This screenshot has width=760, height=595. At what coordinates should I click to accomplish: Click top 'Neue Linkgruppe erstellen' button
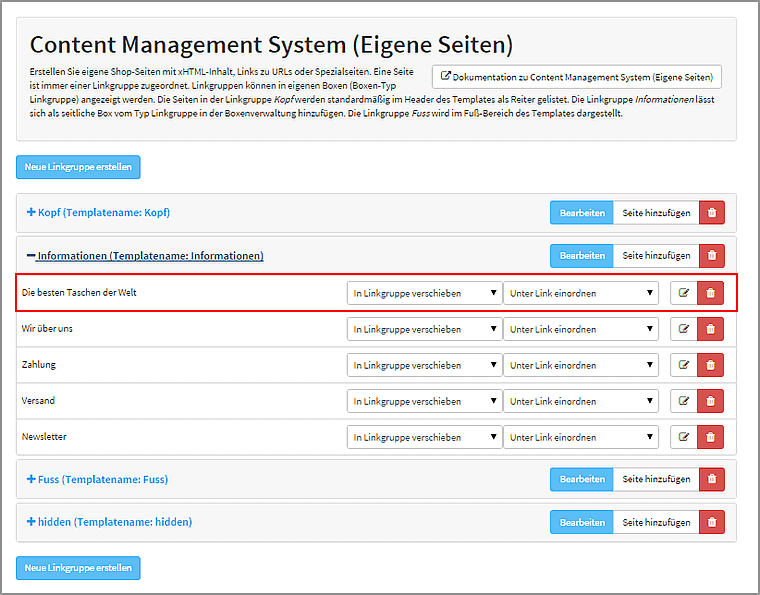78,167
